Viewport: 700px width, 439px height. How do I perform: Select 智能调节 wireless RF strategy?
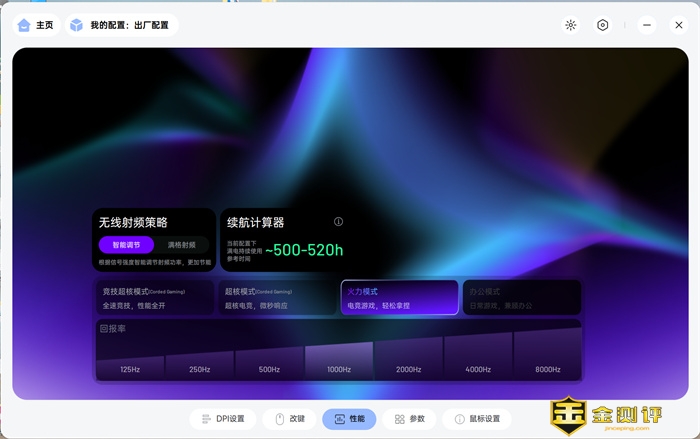click(x=126, y=245)
